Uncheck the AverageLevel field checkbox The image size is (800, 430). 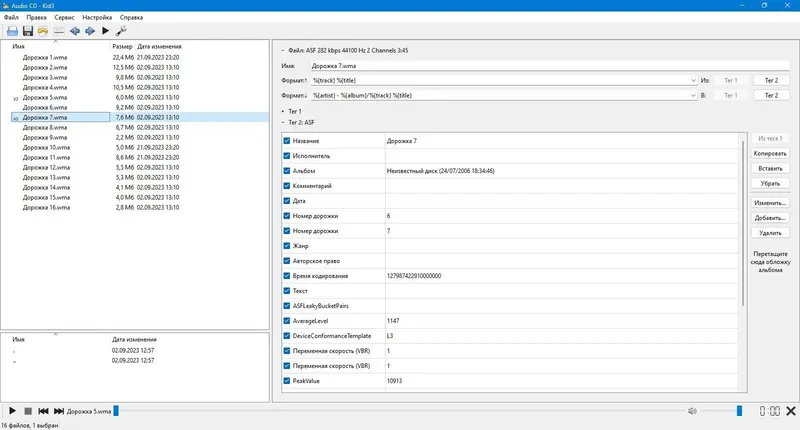click(x=287, y=321)
